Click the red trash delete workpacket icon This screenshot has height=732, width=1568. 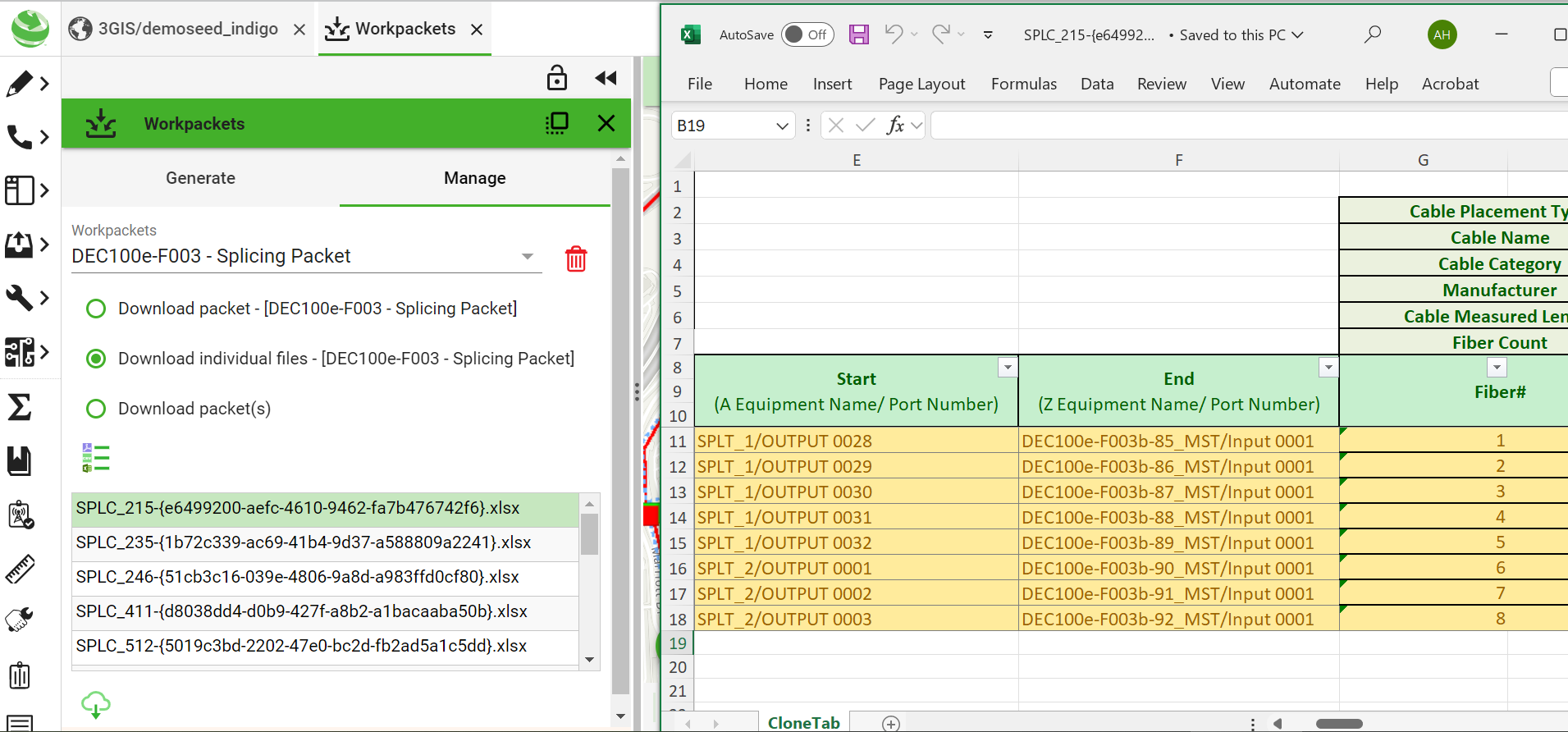pyautogui.click(x=576, y=258)
